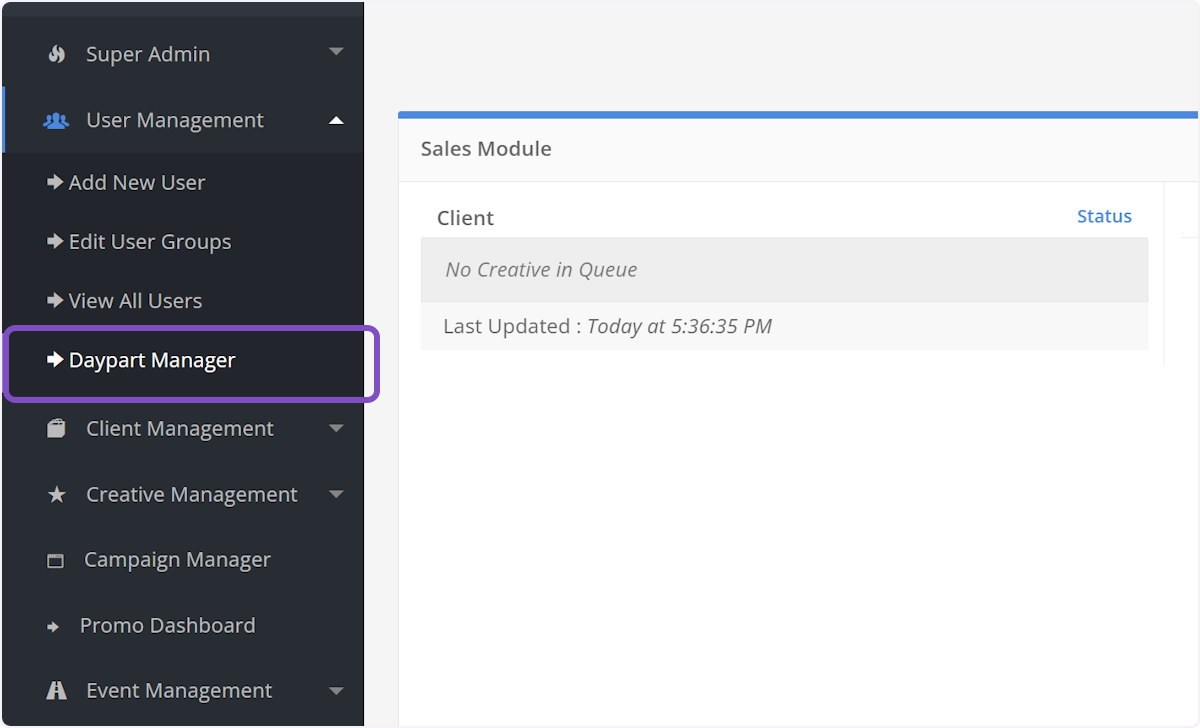Expand the Creative Management section
This screenshot has width=1200, height=728.
336,493
